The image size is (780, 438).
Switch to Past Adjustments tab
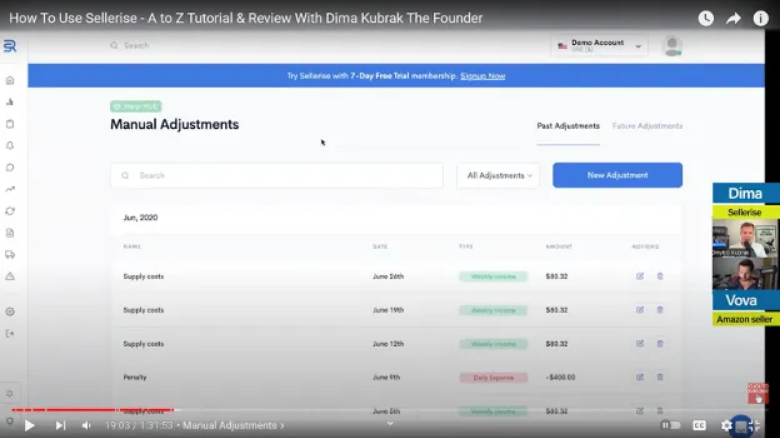568,126
